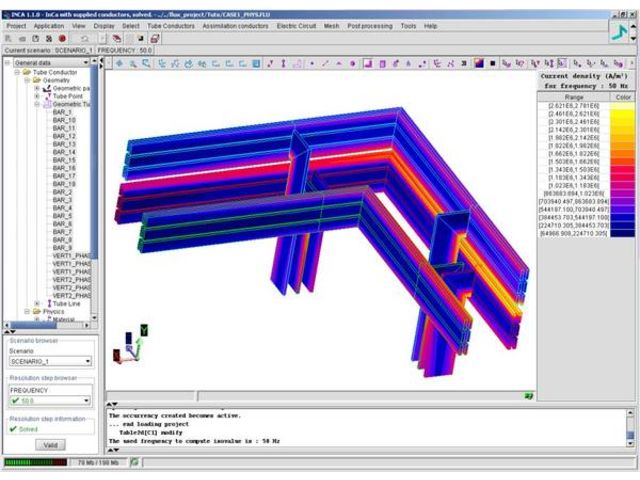The width and height of the screenshot is (640, 480).
Task: Open the FREQUENCY 50.0 step dropdown
Action: [x=87, y=398]
